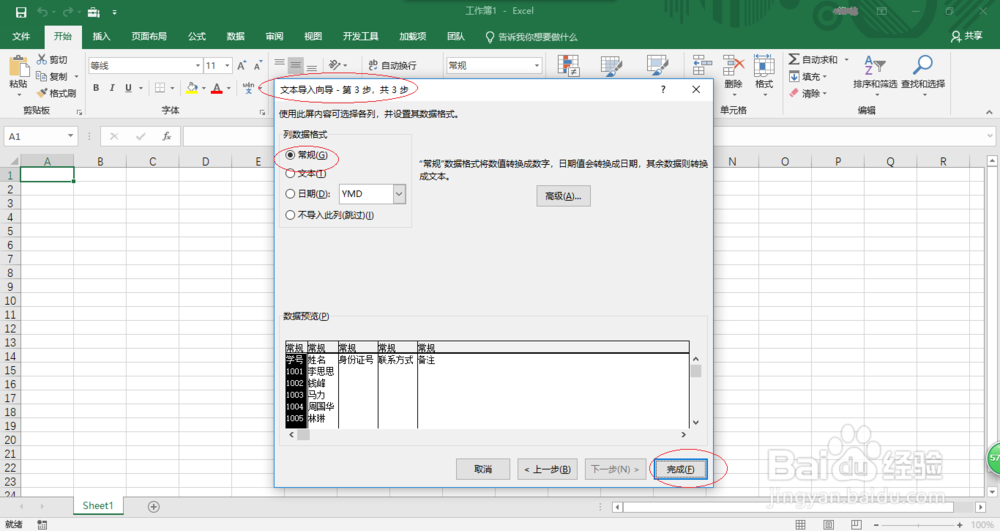Click the Clear (清除) eraser icon

coord(794,93)
